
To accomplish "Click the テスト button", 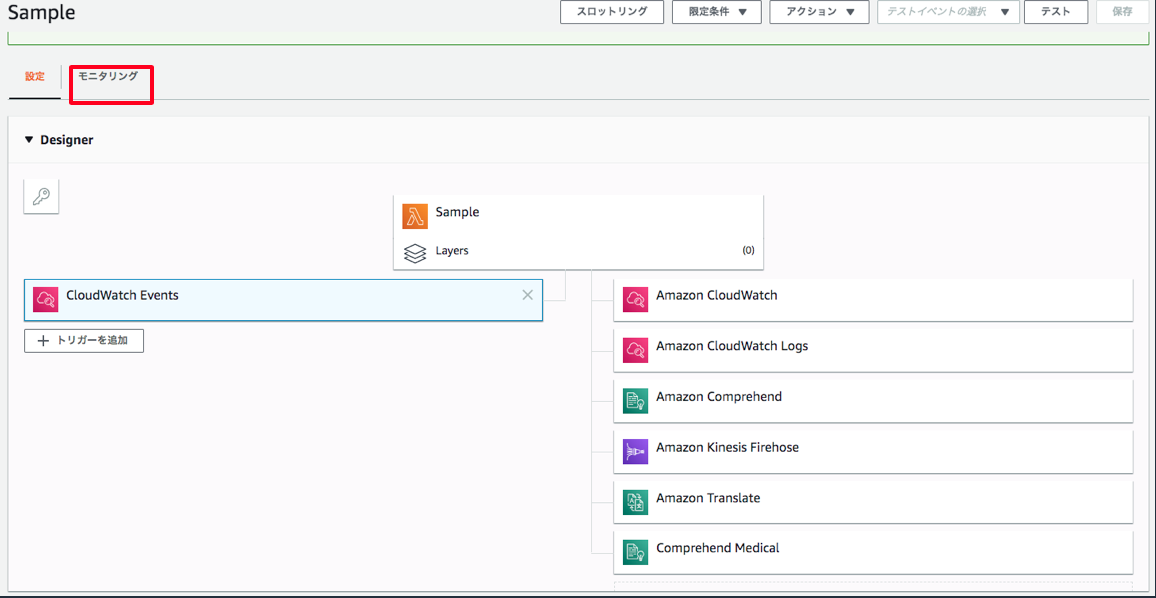I will coord(1056,12).
